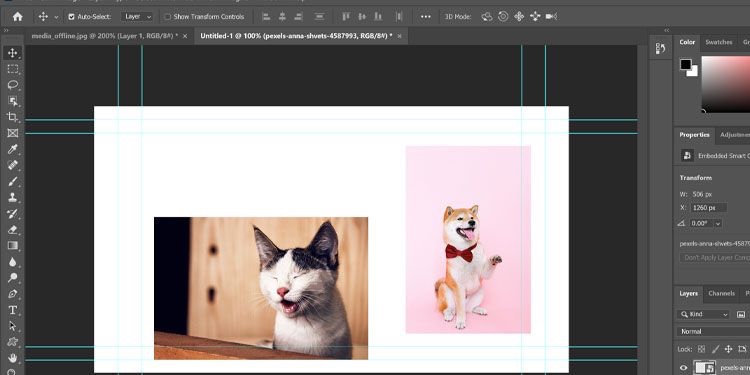Select the Blur tool
This screenshot has width=750, height=375.
[12, 262]
